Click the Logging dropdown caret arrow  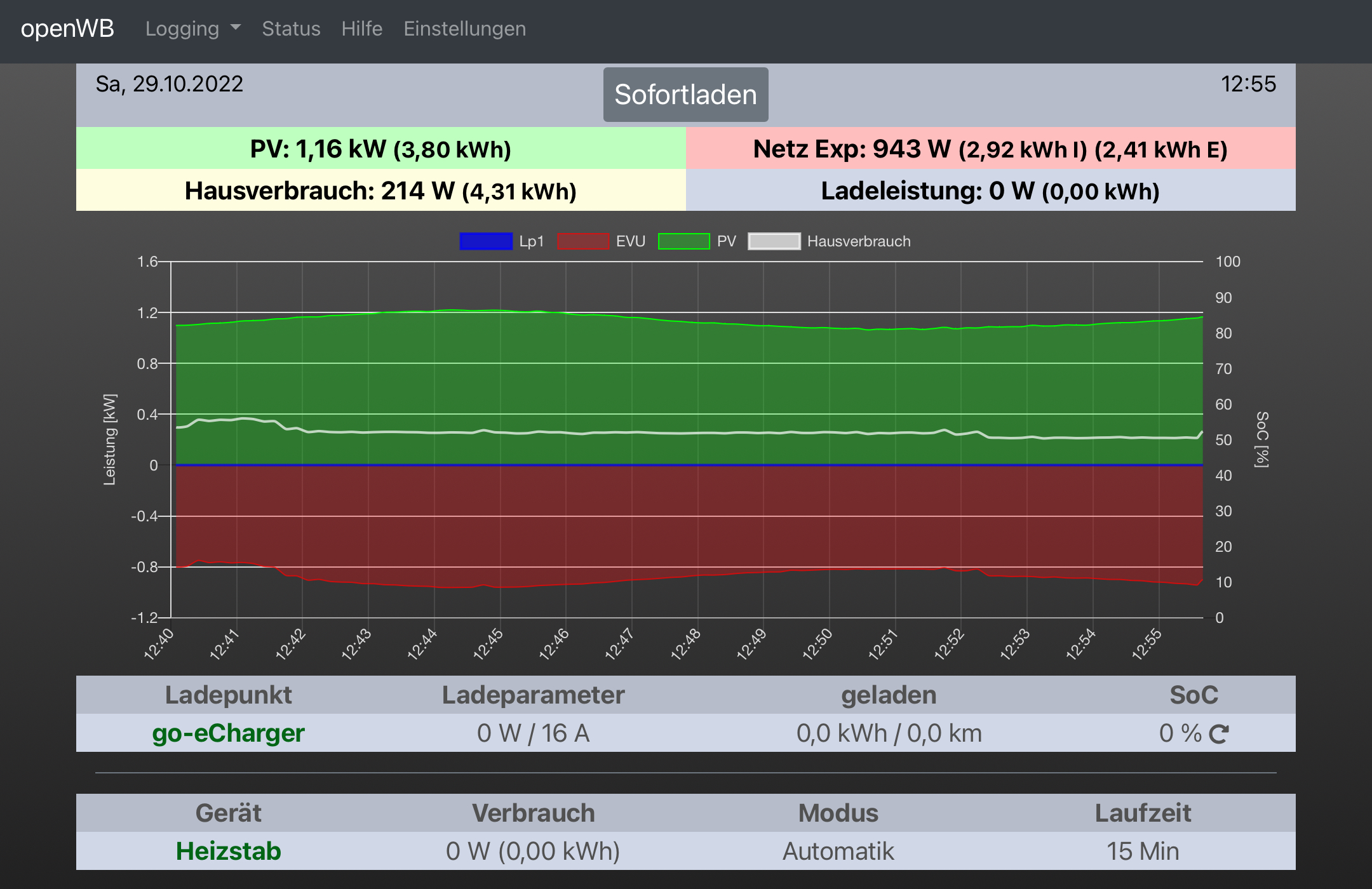pyautogui.click(x=236, y=28)
